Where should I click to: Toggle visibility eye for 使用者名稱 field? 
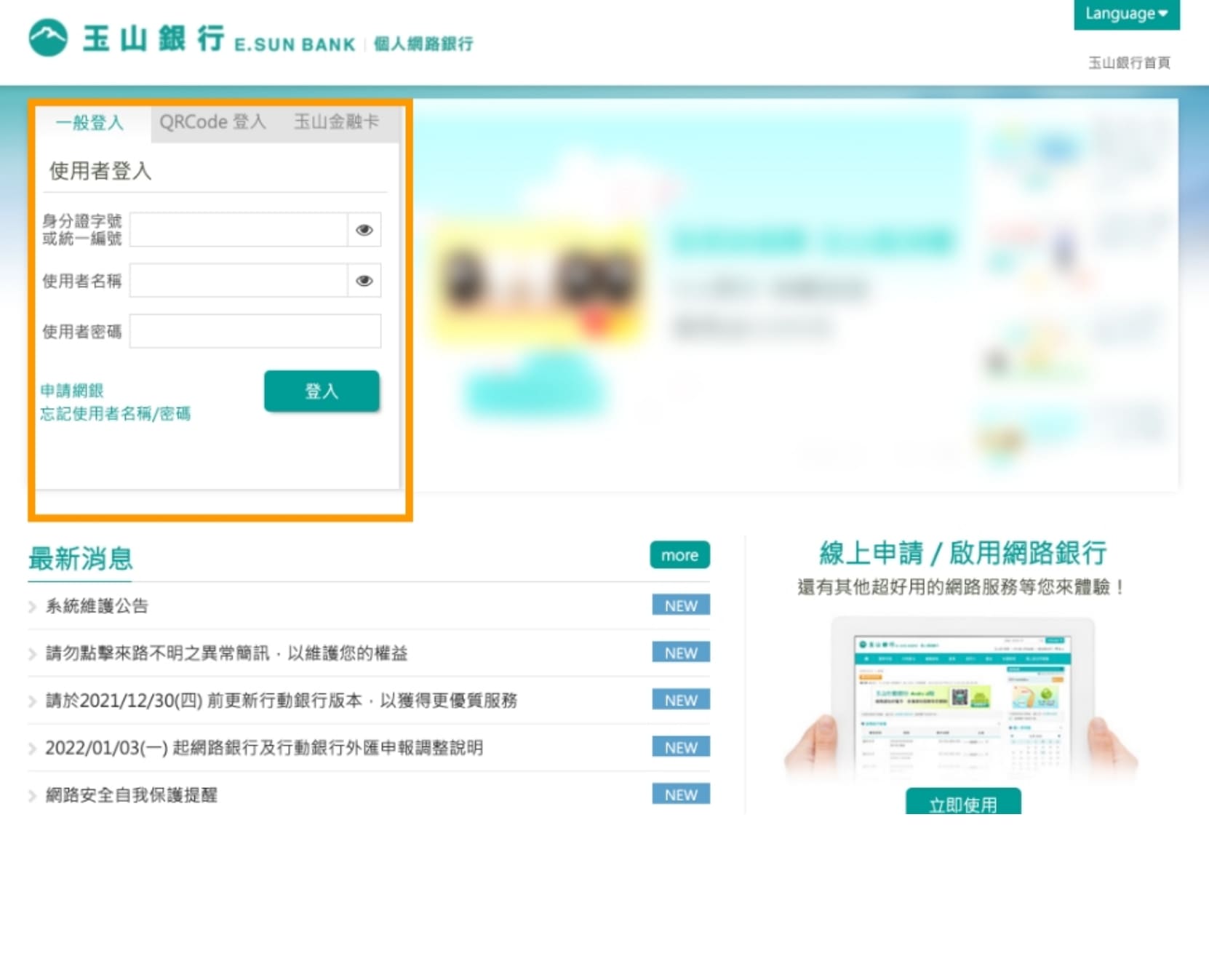point(364,281)
